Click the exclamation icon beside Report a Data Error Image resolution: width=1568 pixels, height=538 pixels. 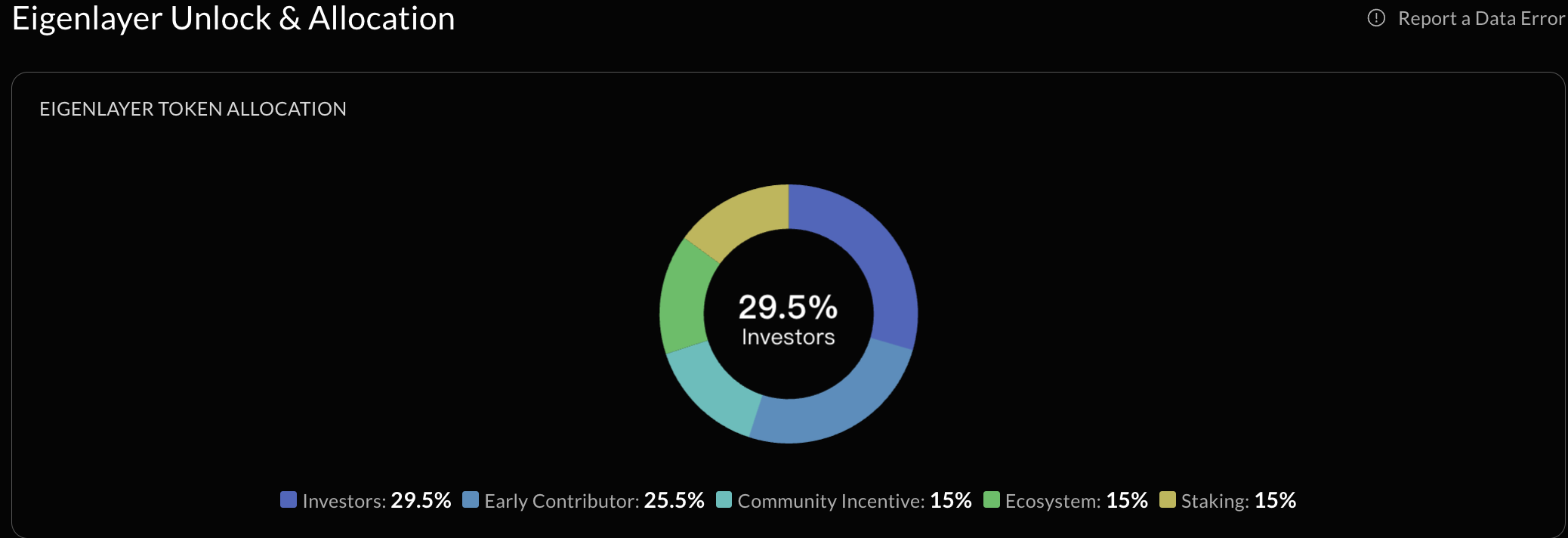[x=1376, y=18]
